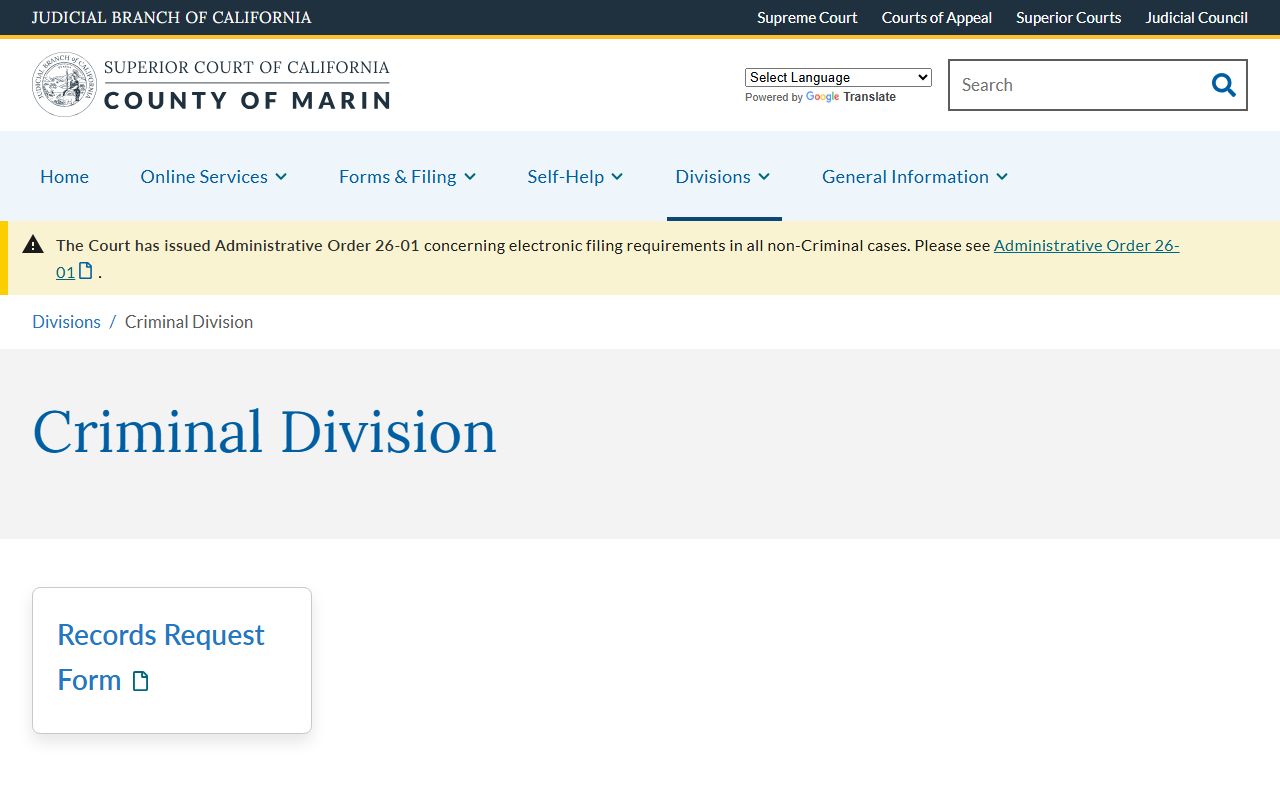The height and width of the screenshot is (800, 1280).
Task: Click the warning triangle alert icon
Action: coord(33,244)
